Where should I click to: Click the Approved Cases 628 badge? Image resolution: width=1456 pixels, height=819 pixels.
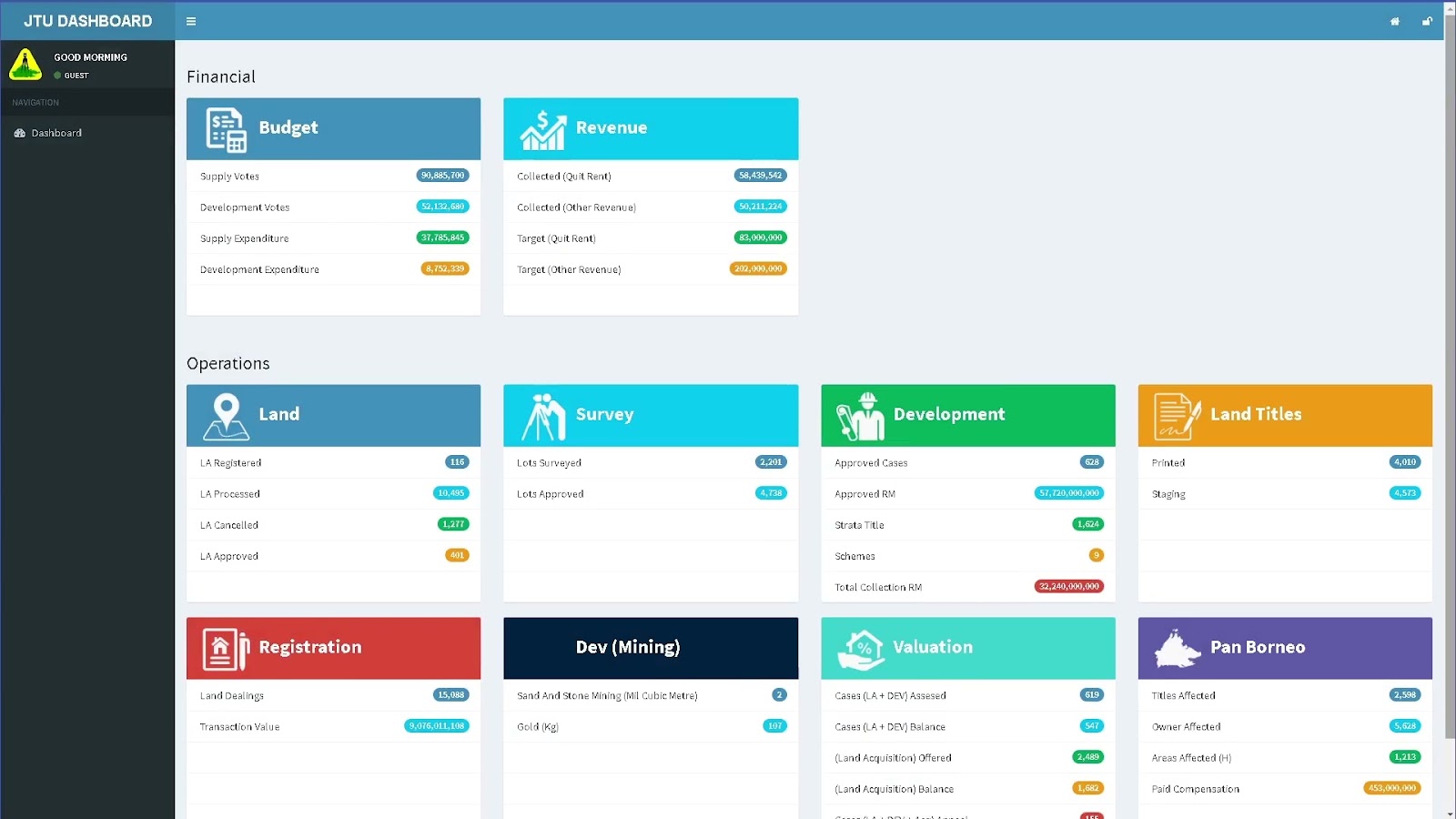click(x=1092, y=462)
